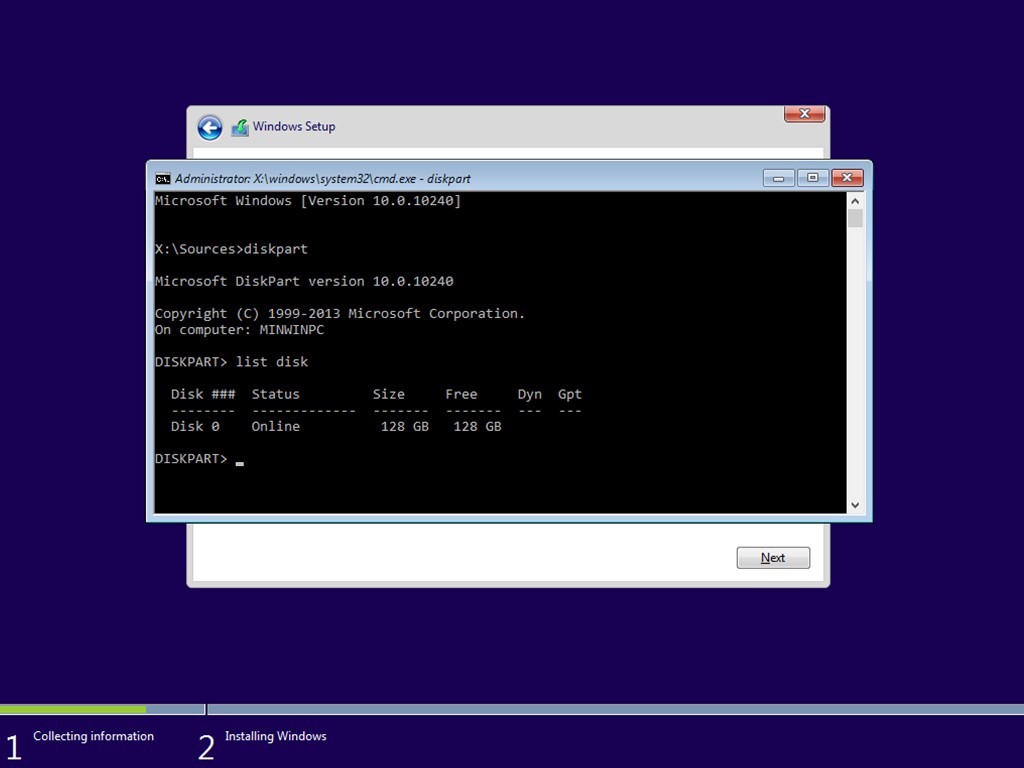The width and height of the screenshot is (1024, 768).
Task: Click the 128 GB value under Size
Action: tap(405, 426)
